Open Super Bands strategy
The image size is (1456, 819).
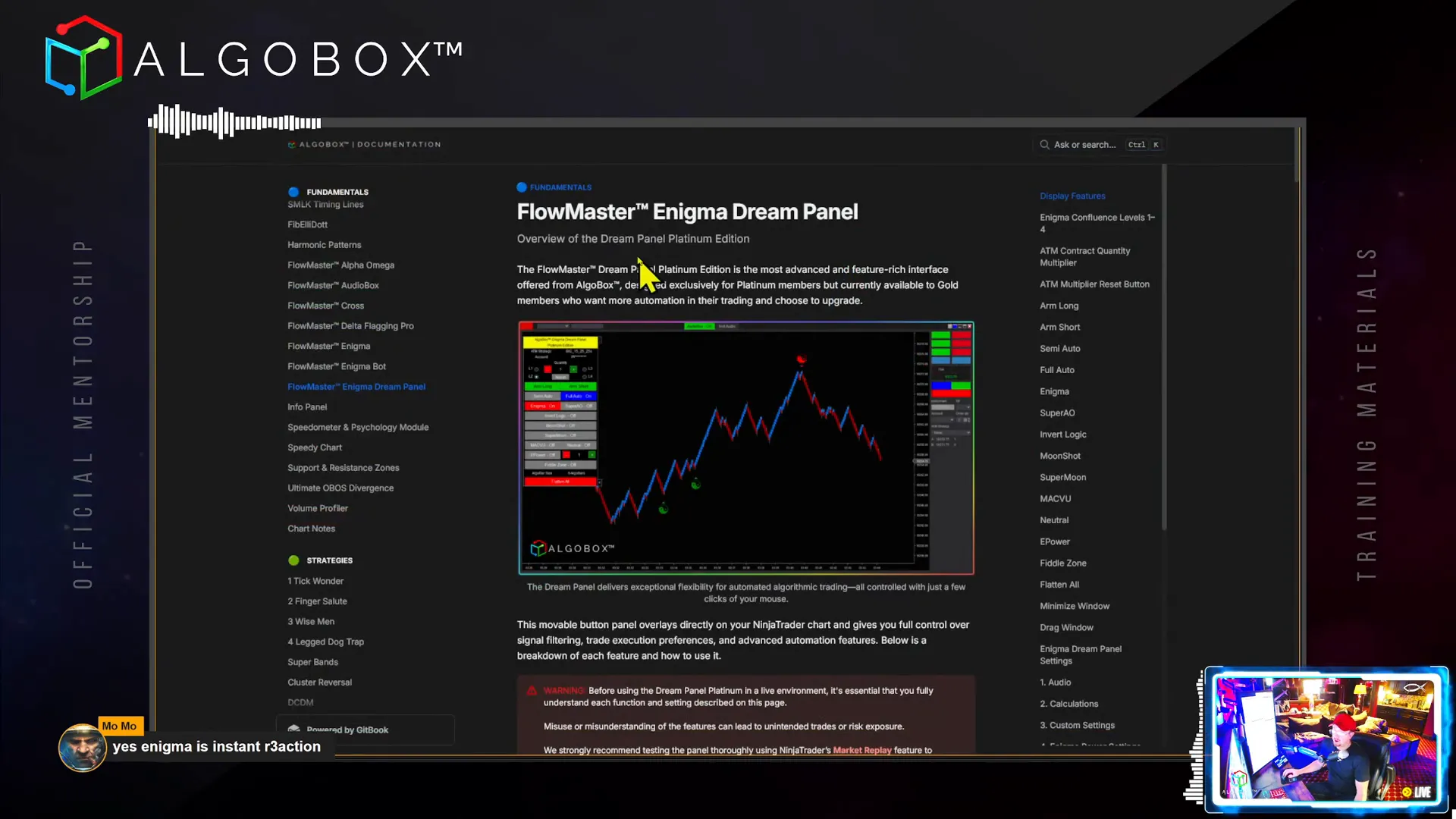tap(312, 663)
